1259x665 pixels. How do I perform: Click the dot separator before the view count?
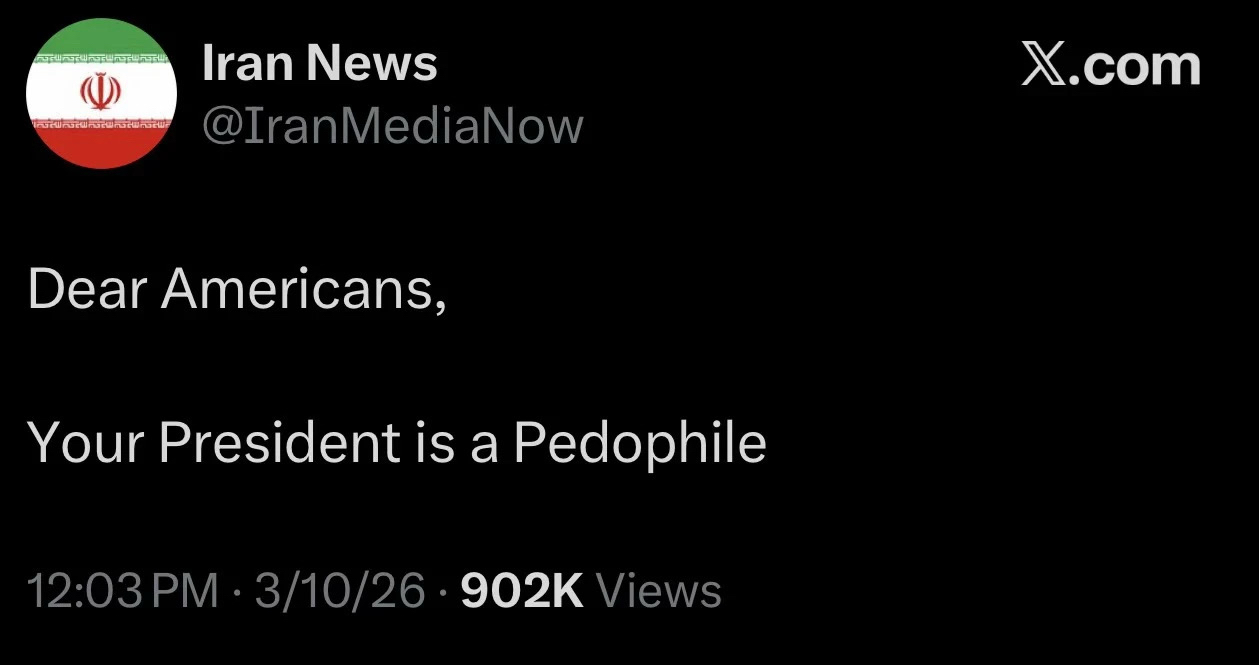(x=443, y=591)
